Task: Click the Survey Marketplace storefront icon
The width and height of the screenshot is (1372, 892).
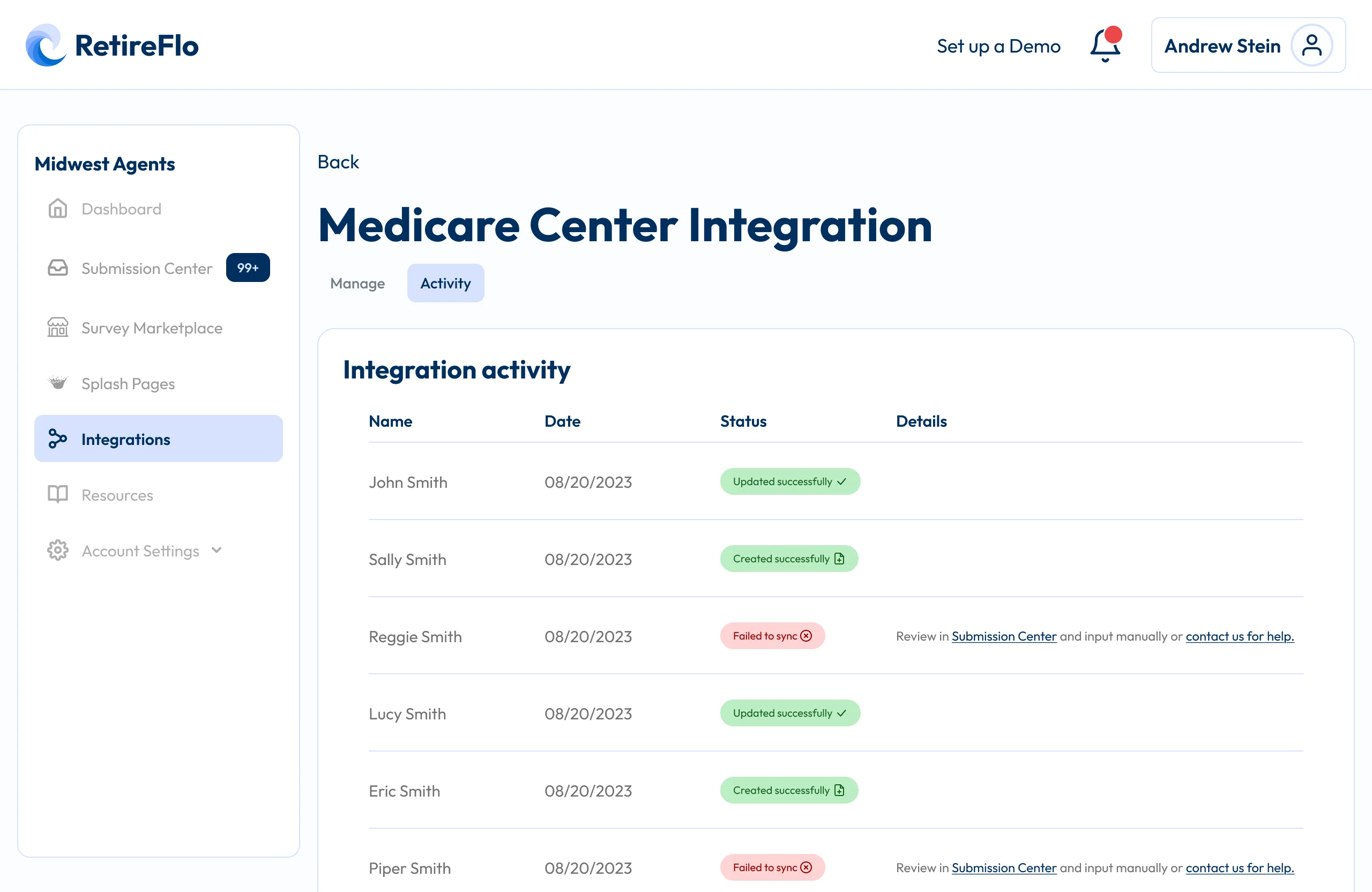Action: (58, 328)
